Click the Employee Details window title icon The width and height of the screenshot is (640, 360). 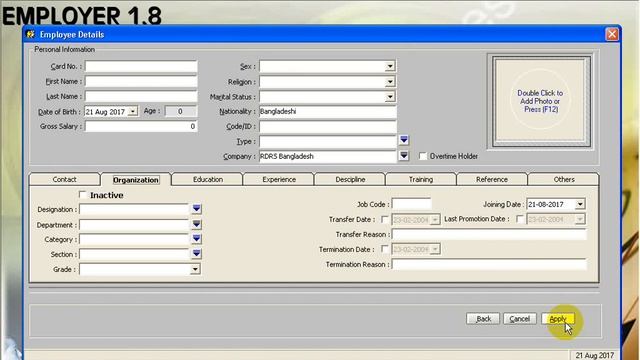click(31, 34)
